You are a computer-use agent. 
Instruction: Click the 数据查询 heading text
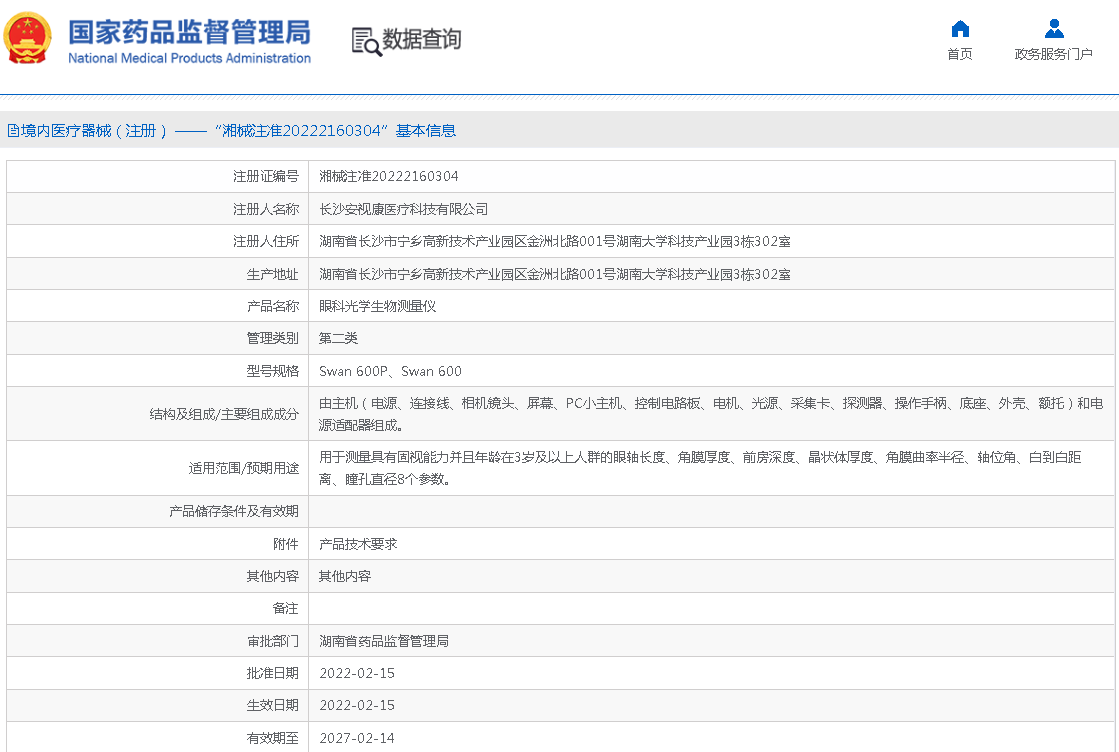422,40
